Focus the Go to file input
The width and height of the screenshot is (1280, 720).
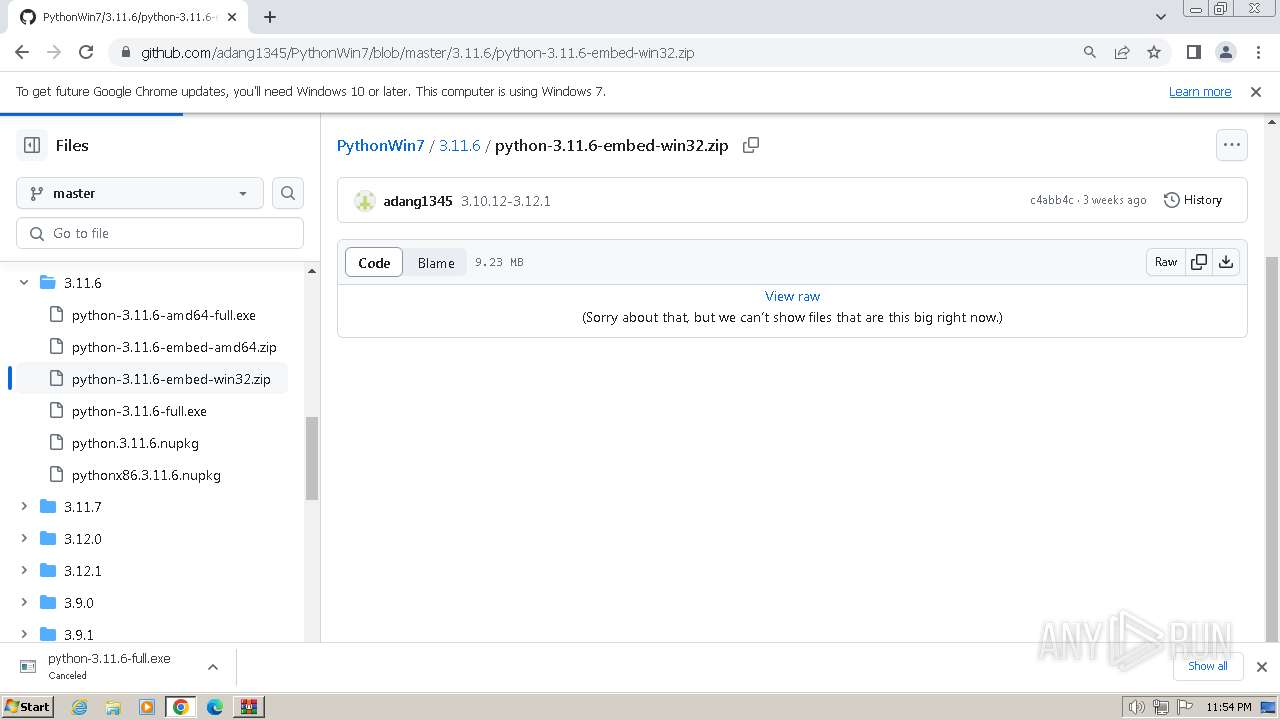tap(160, 233)
